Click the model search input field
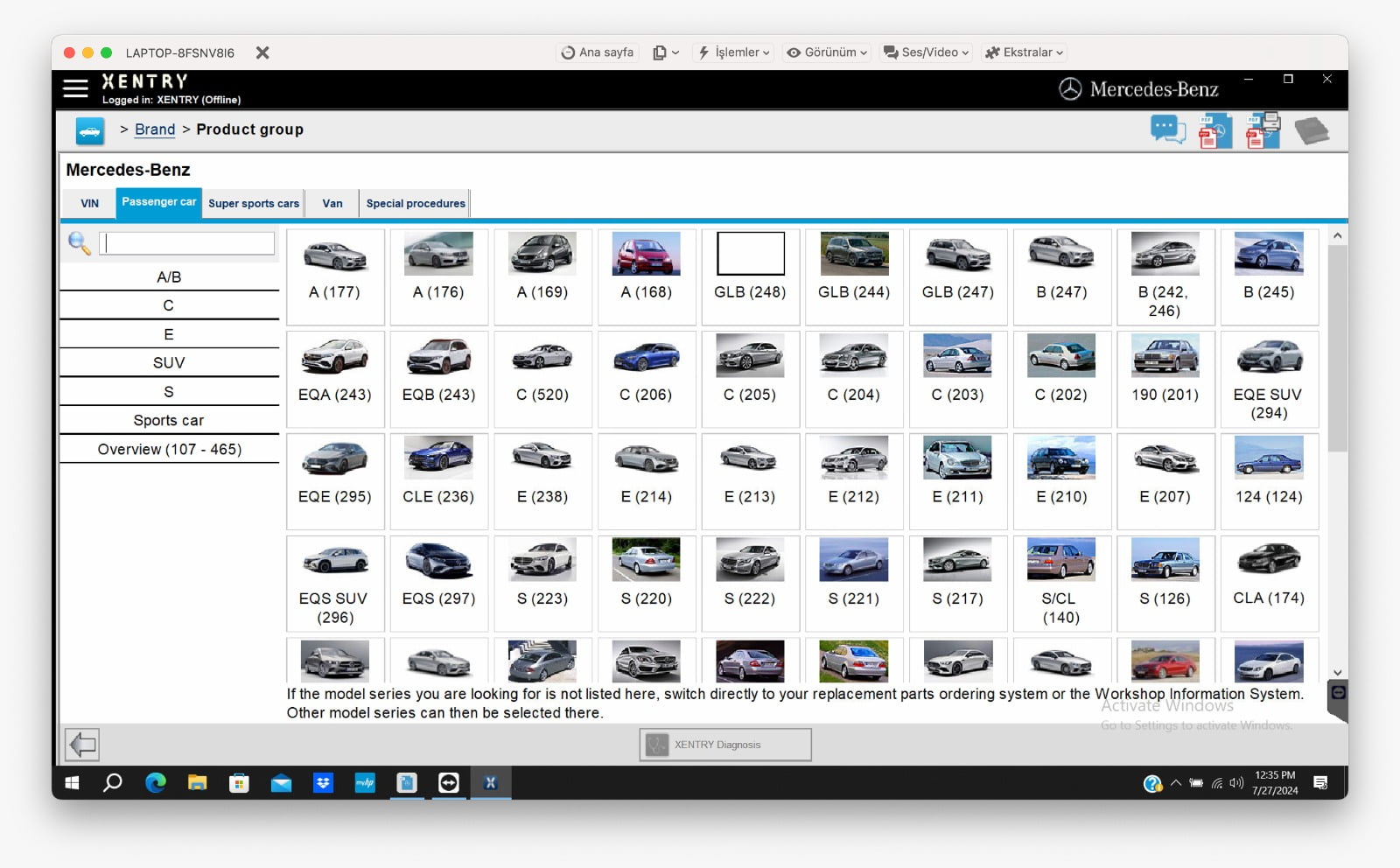 point(187,243)
